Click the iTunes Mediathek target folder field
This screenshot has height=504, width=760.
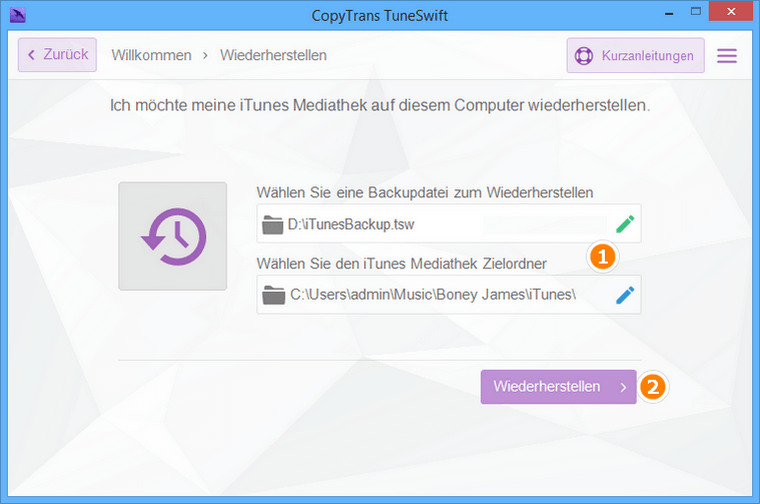pyautogui.click(x=449, y=295)
